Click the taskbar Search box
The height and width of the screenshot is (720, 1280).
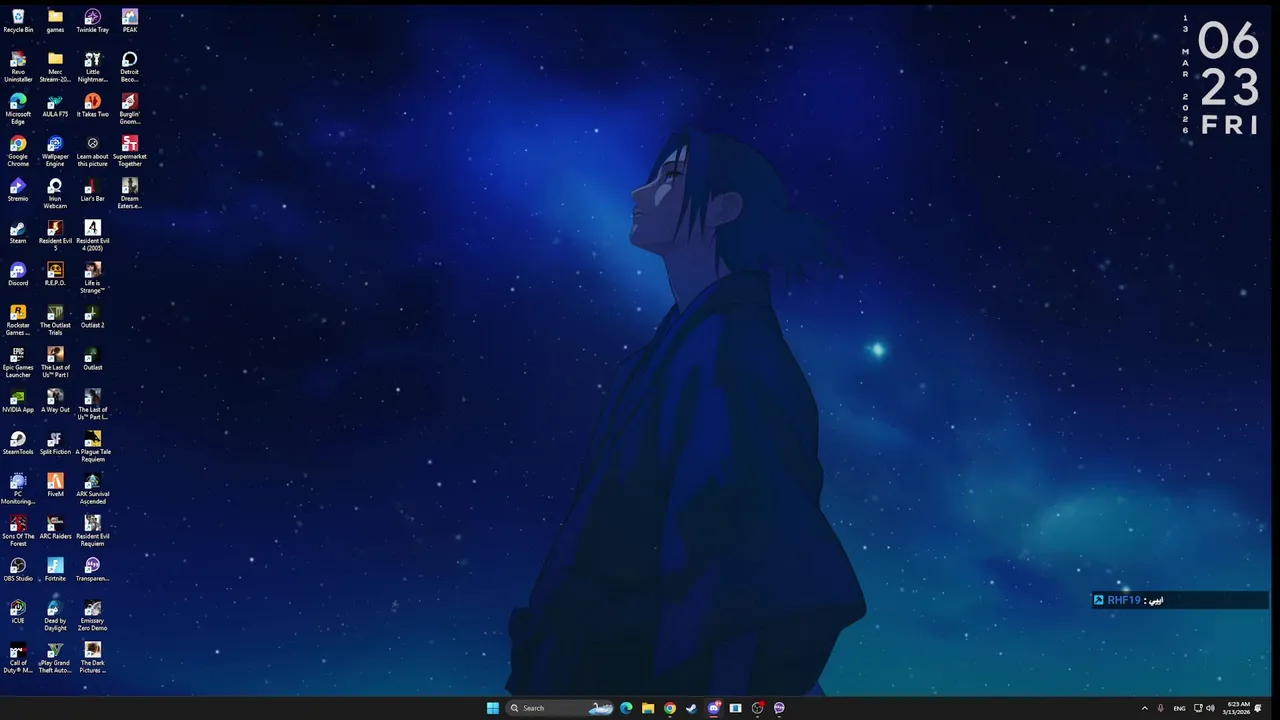[x=561, y=708]
